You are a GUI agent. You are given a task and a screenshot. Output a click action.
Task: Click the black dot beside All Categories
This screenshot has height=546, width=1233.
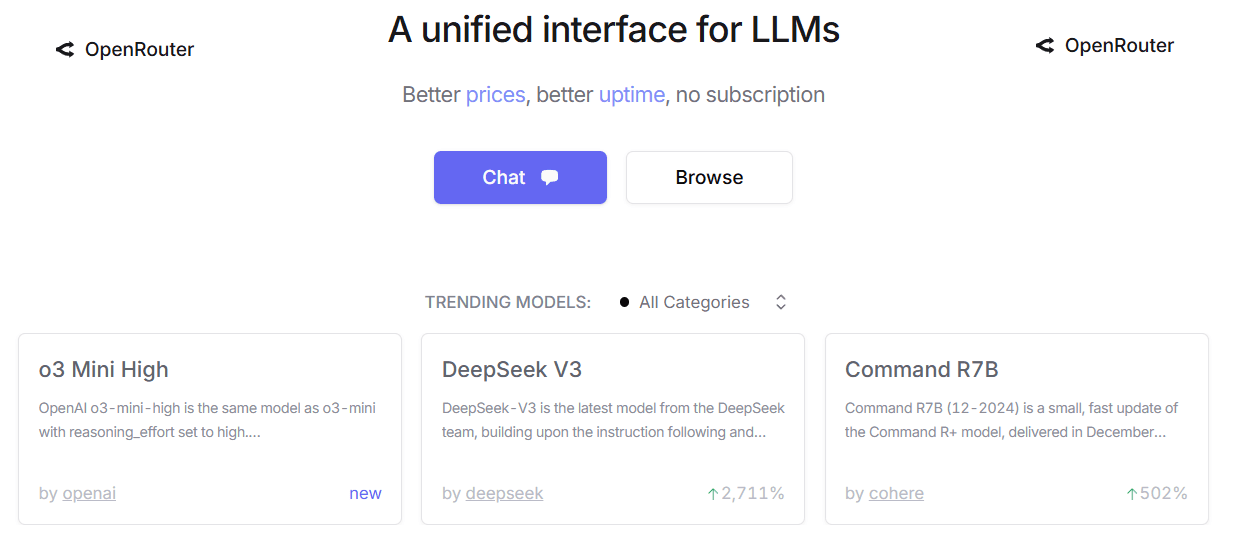coord(624,302)
